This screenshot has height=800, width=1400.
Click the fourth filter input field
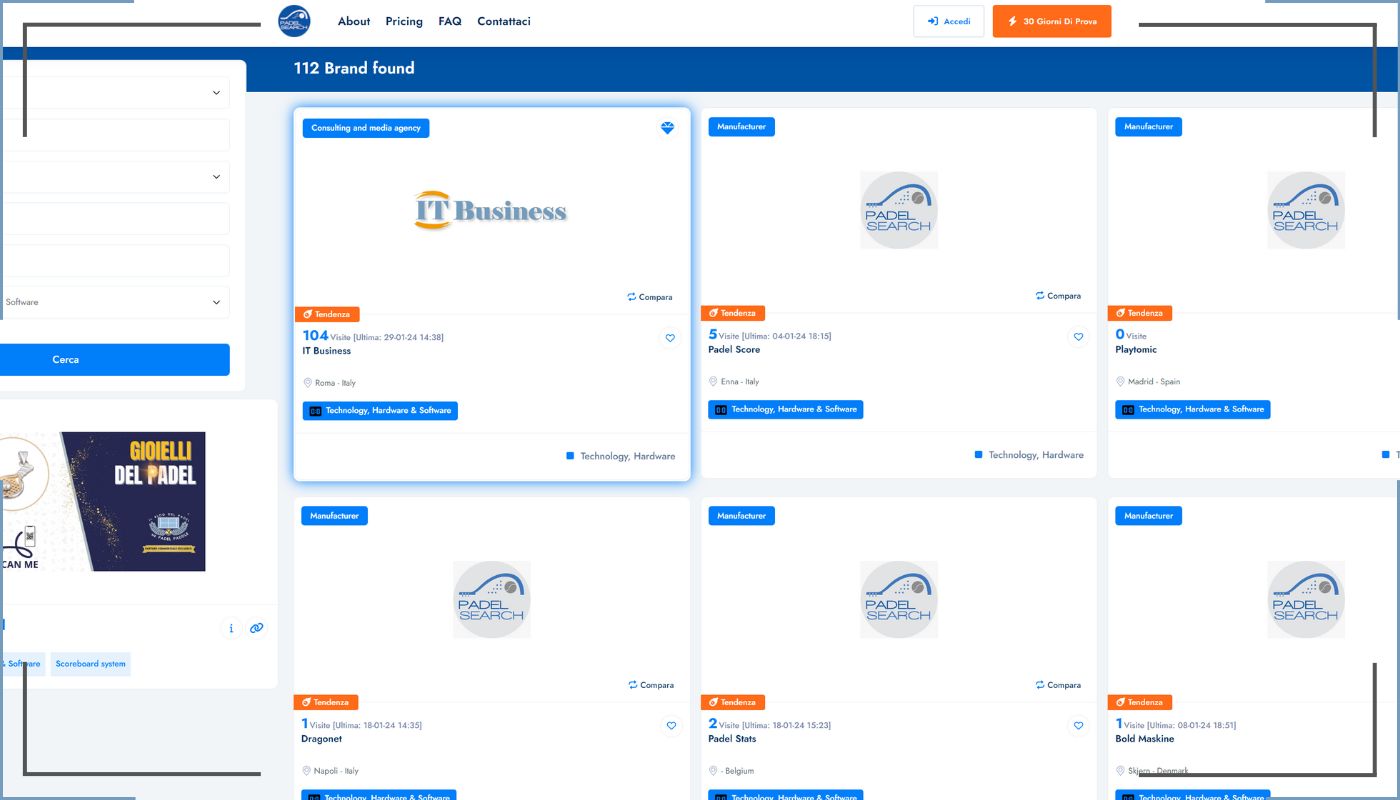(115, 219)
